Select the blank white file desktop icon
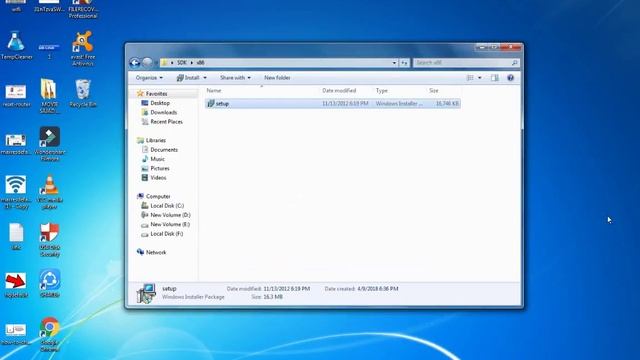The width and height of the screenshot is (640, 360). (x=16, y=236)
